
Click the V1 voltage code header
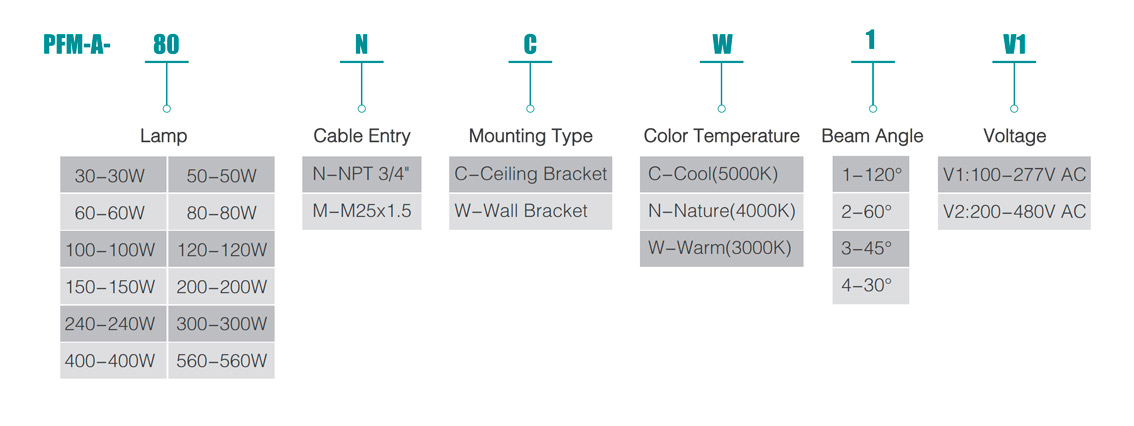(x=1014, y=45)
